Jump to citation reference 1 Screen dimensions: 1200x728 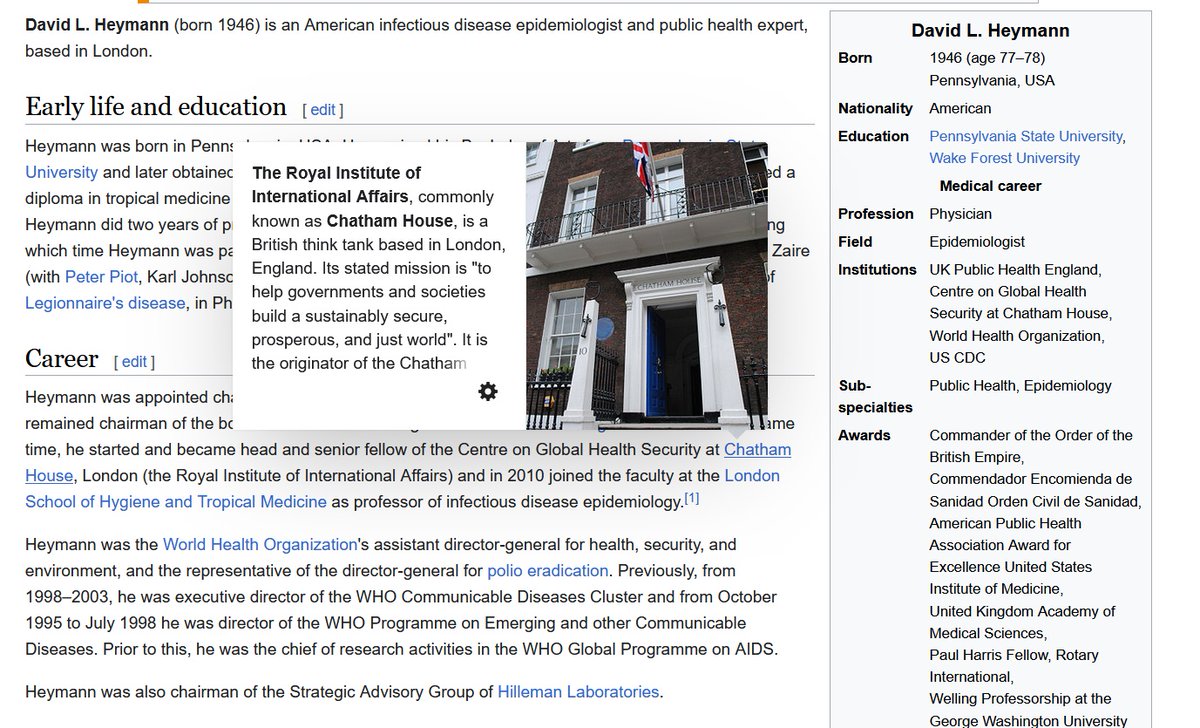692,497
